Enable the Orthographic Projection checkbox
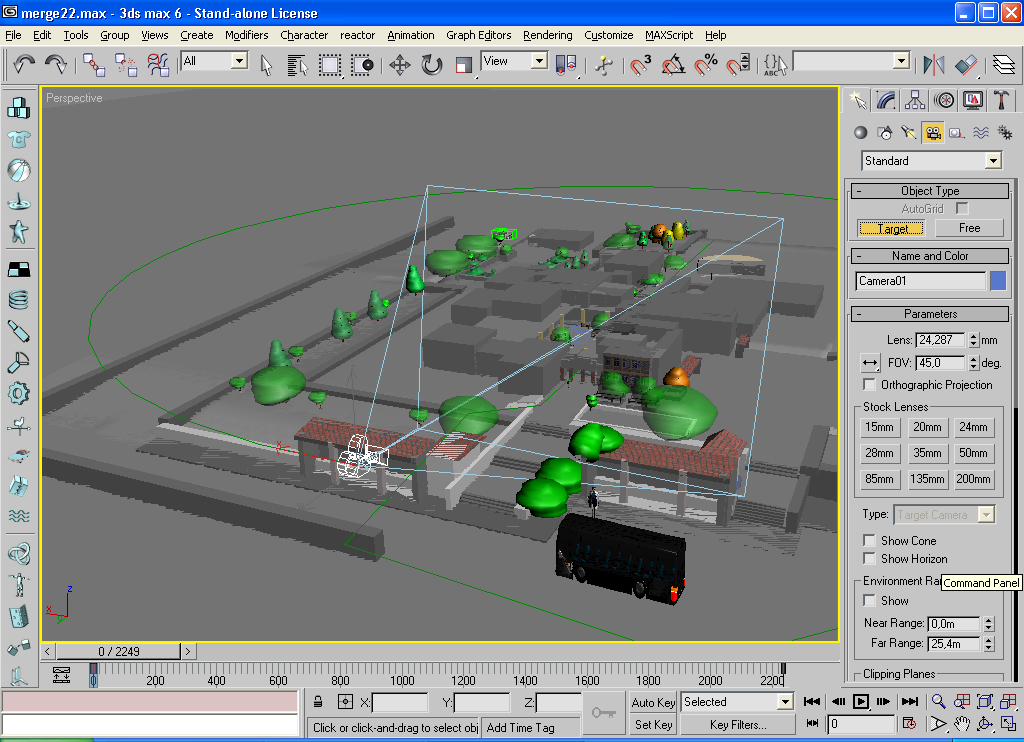Screen dimensions: 1024x742 click(x=869, y=384)
